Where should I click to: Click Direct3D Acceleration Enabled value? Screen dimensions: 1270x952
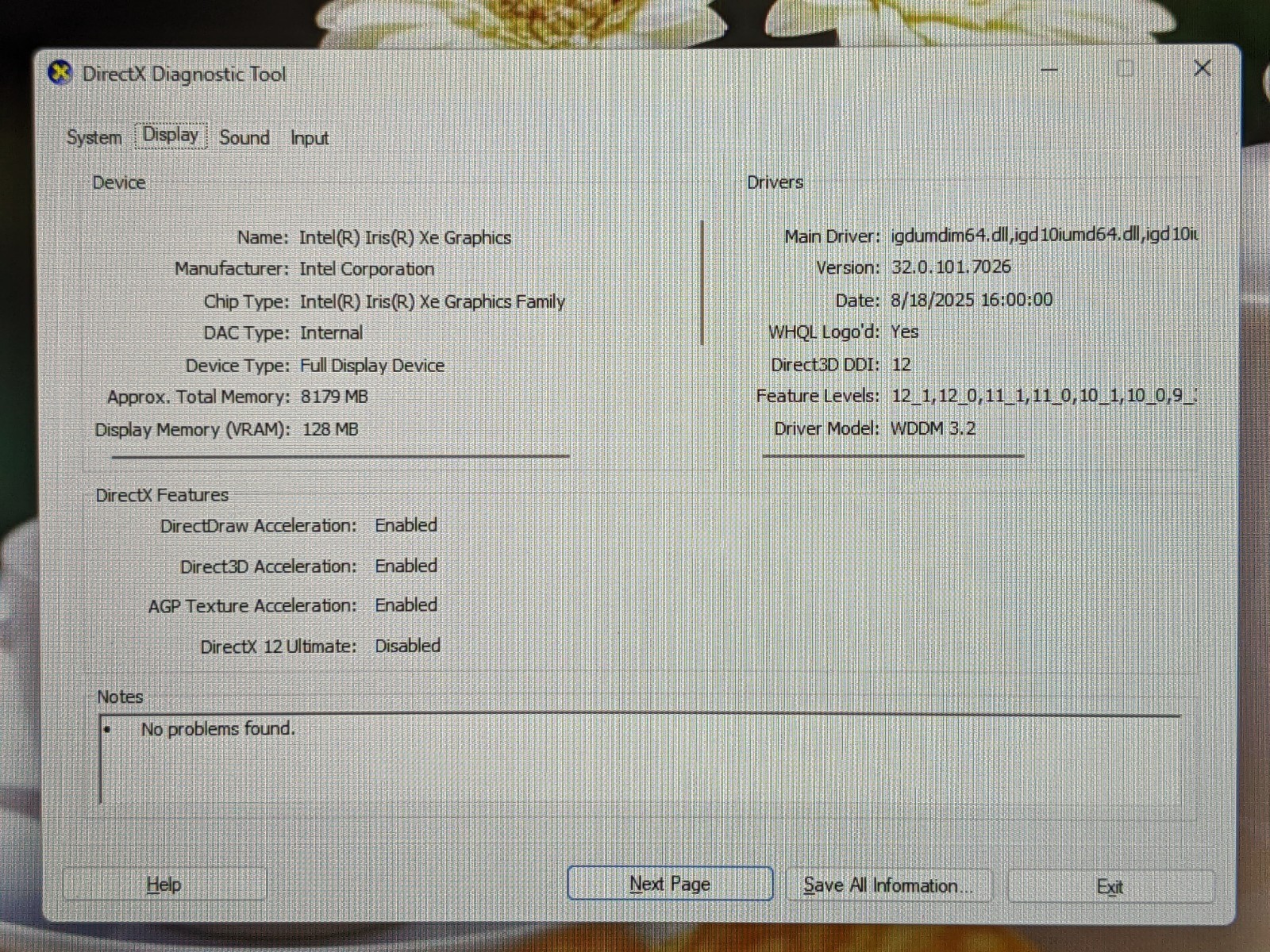coord(406,566)
